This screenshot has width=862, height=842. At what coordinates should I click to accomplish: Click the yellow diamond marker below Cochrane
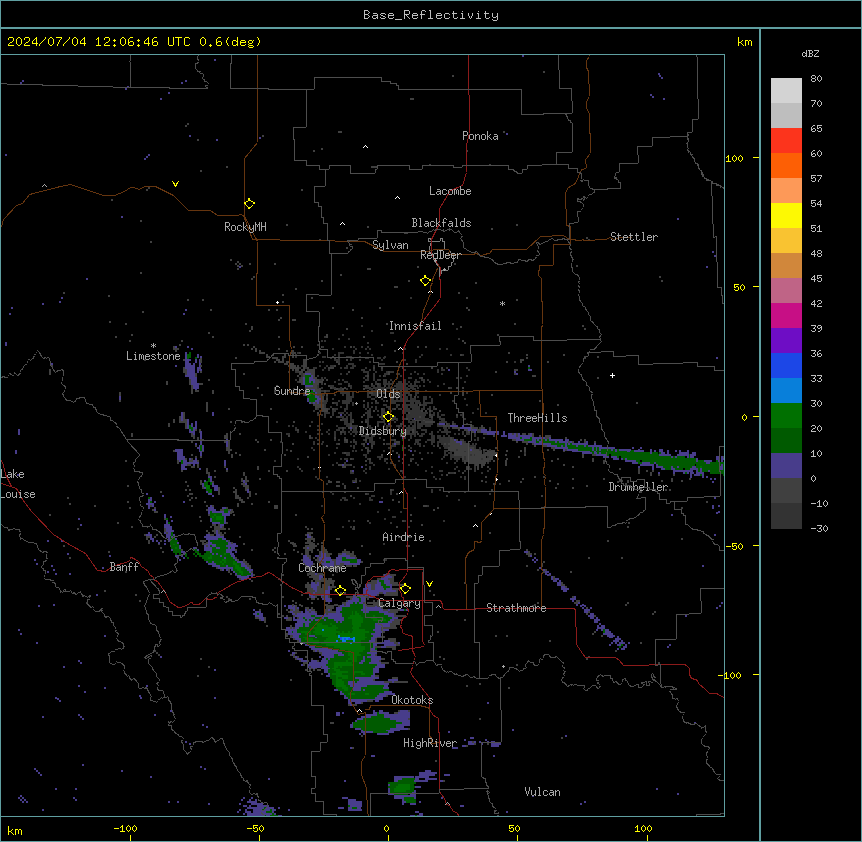pyautogui.click(x=340, y=590)
